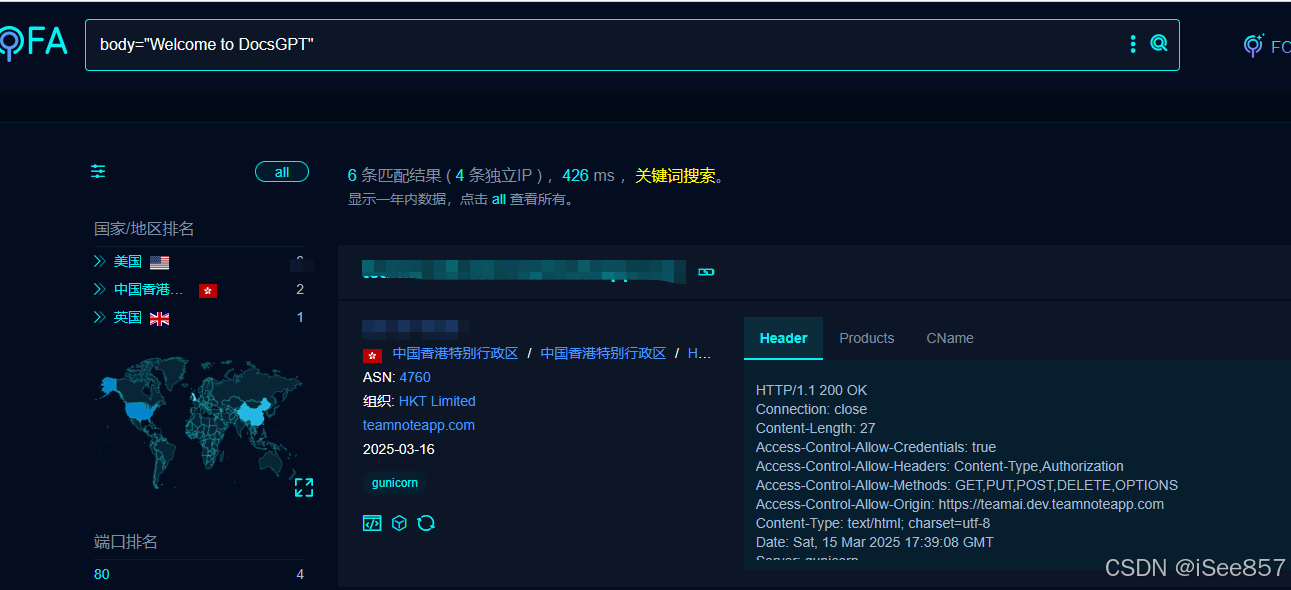Click the second 中国香港特别行政区 breadcrumb link
This screenshot has width=1291, height=590.
click(x=603, y=353)
